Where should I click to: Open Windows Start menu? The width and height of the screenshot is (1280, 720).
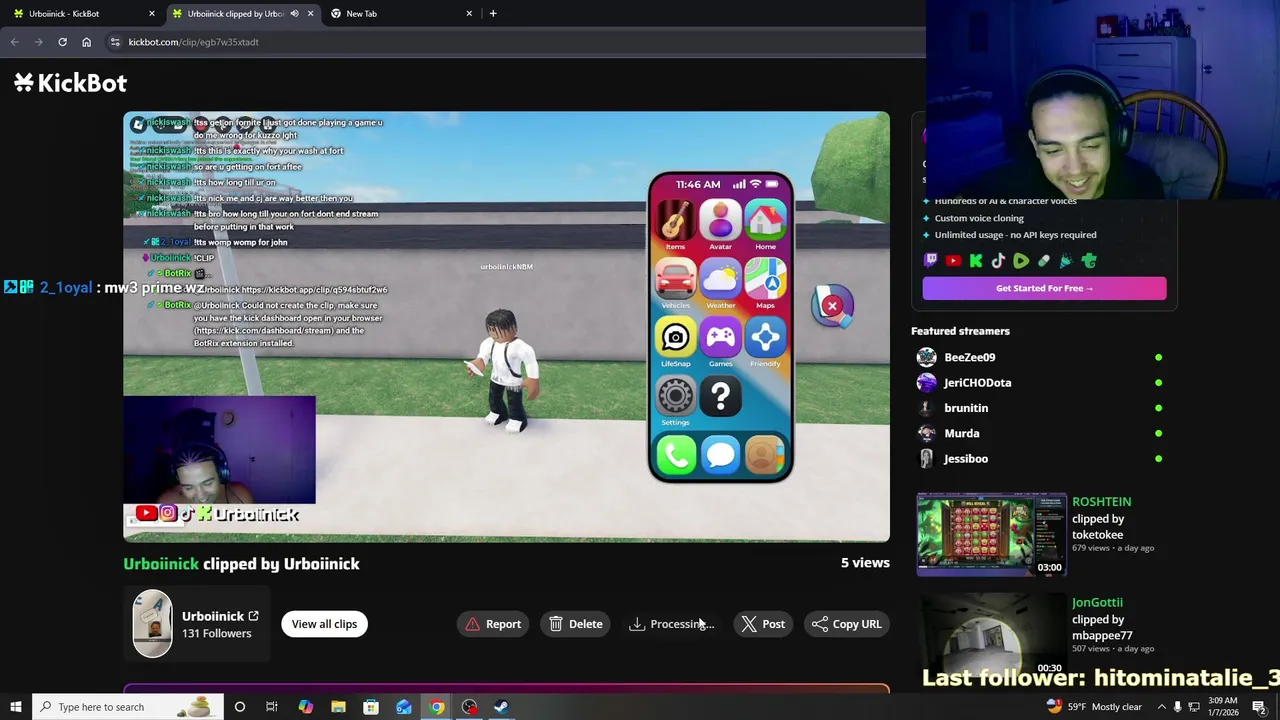pyautogui.click(x=16, y=707)
